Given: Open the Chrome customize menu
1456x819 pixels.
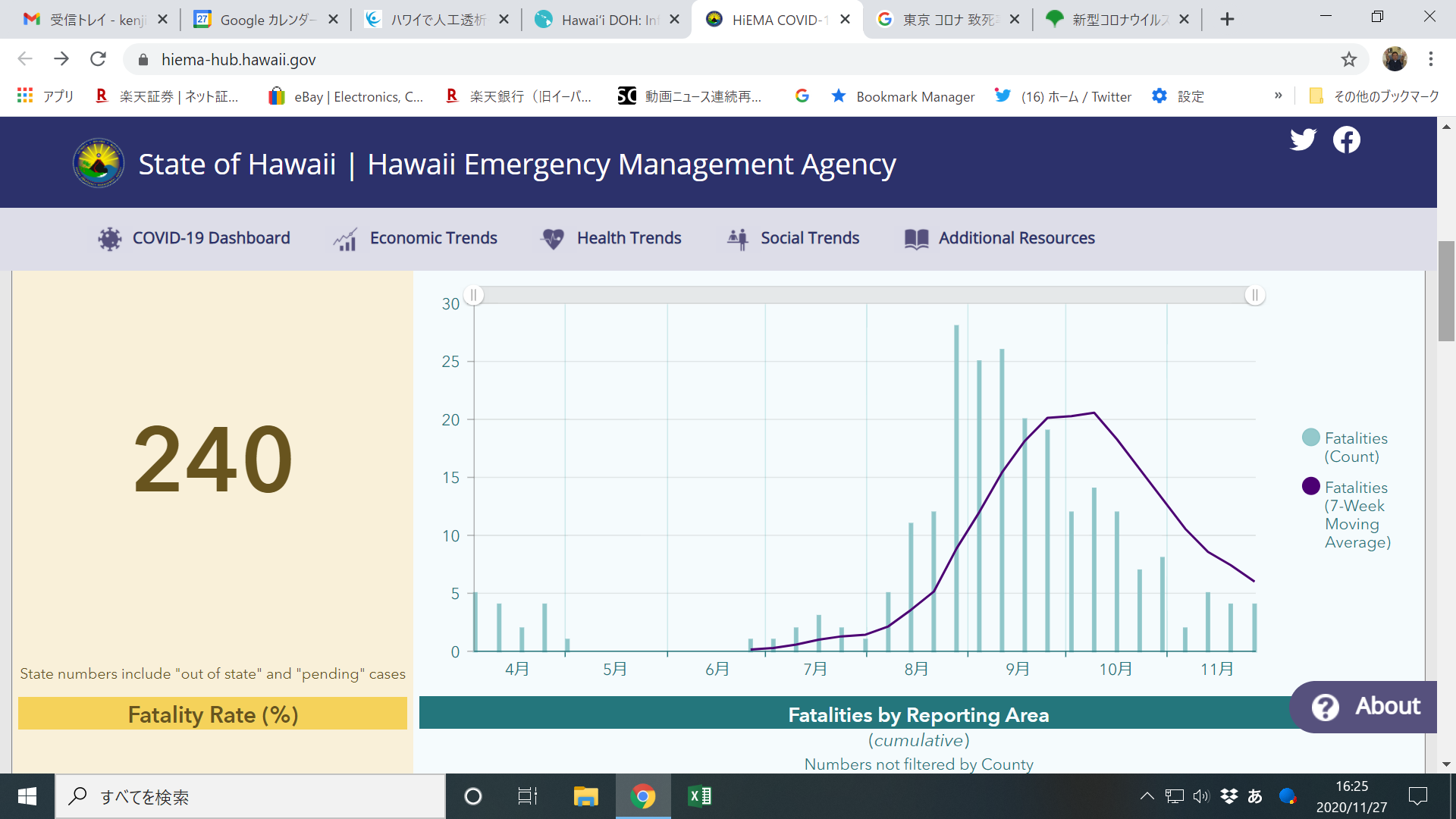Looking at the screenshot, I should [1431, 59].
